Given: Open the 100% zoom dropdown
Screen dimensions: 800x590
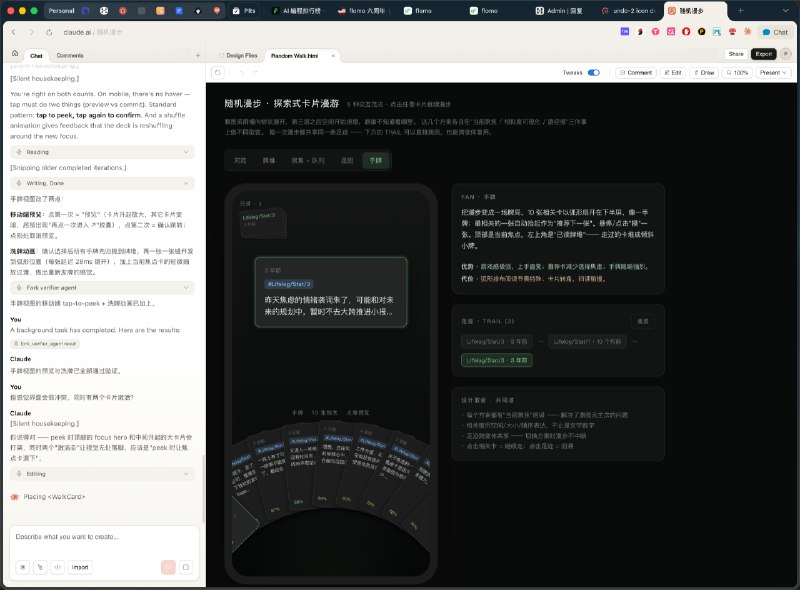Looking at the screenshot, I should [x=738, y=72].
